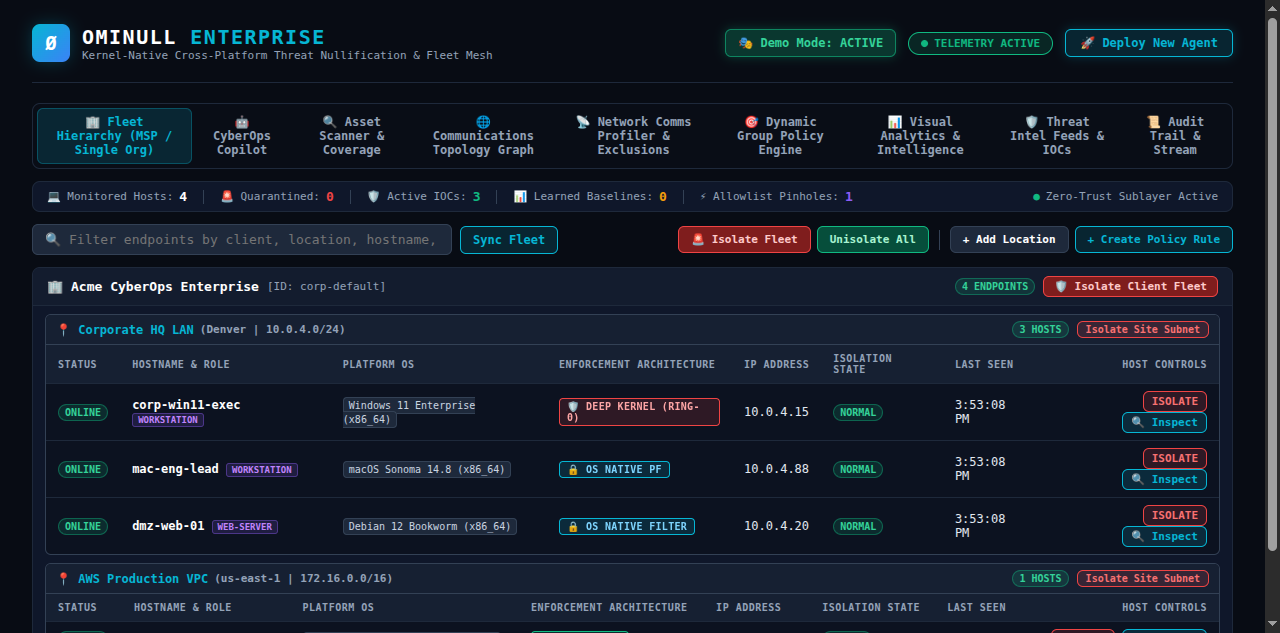Viewport: 1280px width, 633px height.
Task: Click the 3 HOSTS badge
Action: tap(1040, 329)
